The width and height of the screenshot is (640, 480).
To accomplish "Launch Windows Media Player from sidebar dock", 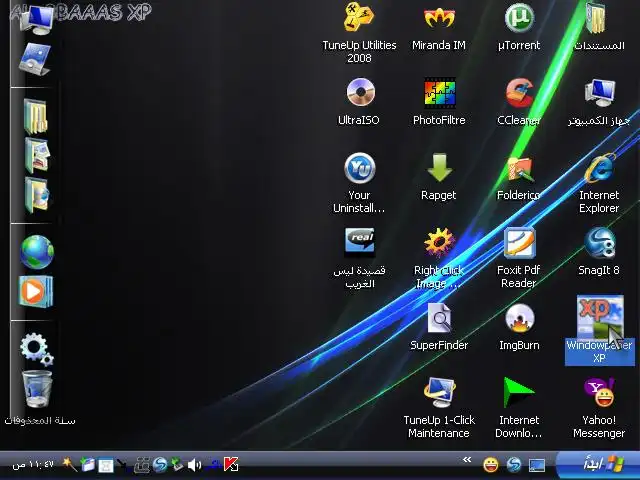I will [36, 291].
